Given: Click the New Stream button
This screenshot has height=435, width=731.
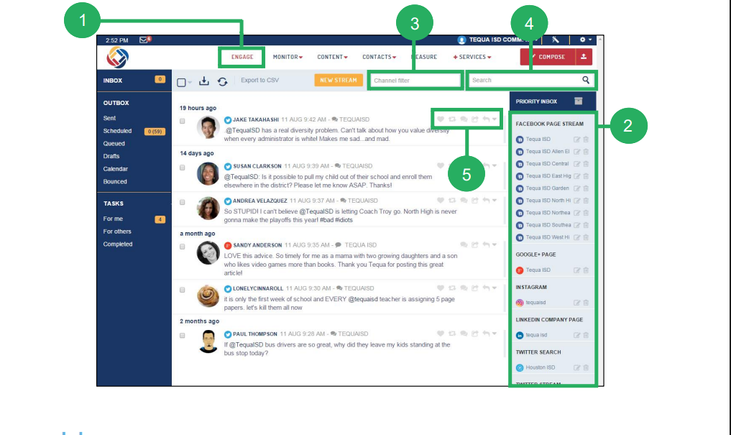Looking at the screenshot, I should (x=338, y=80).
